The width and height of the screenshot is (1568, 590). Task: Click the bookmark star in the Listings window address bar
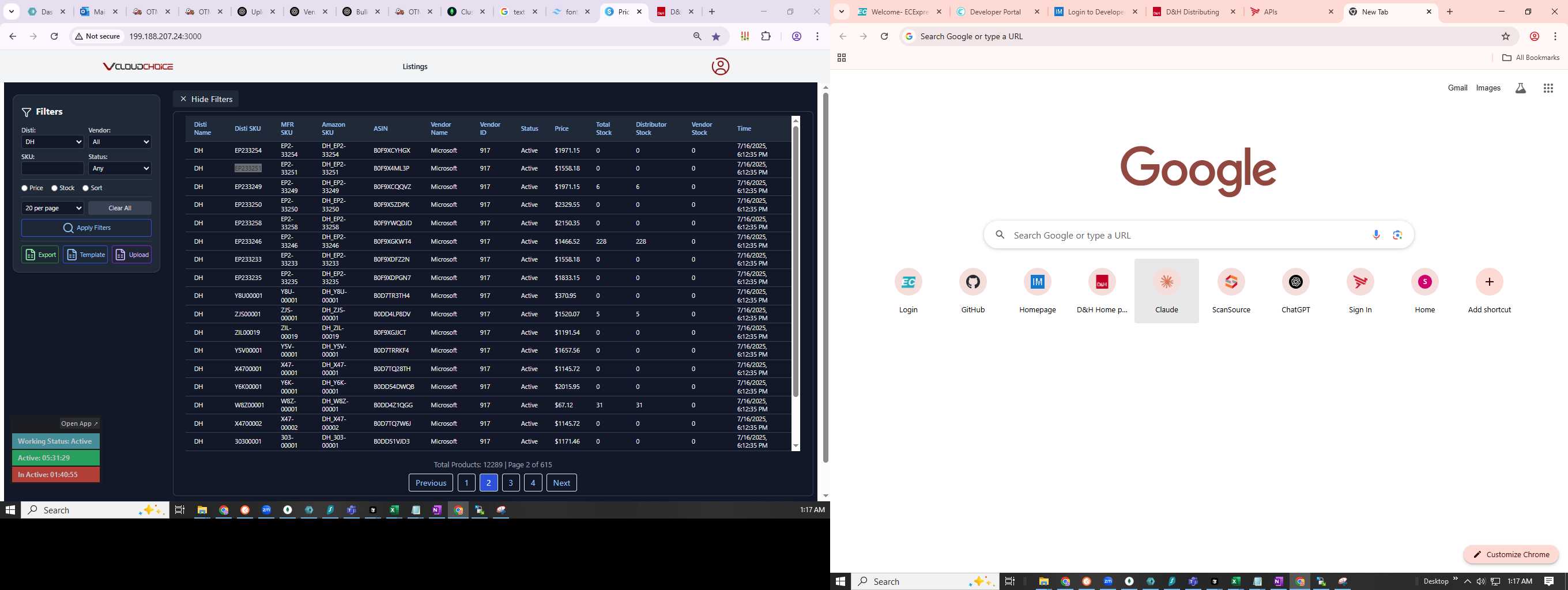(716, 36)
